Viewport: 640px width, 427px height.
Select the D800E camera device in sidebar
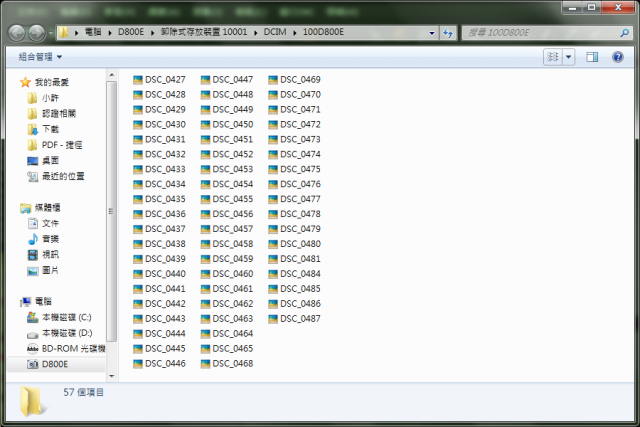pos(47,364)
